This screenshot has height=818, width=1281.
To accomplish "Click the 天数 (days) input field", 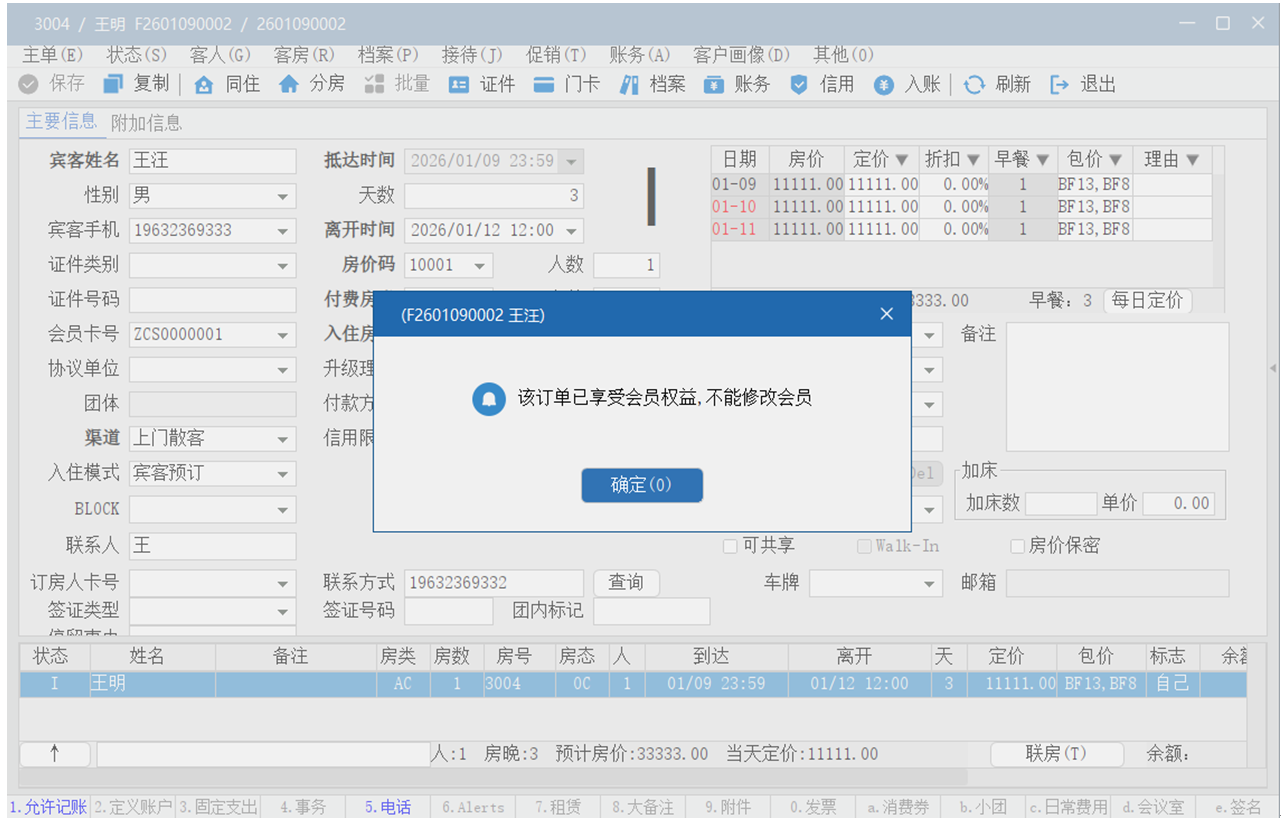I will point(494,196).
